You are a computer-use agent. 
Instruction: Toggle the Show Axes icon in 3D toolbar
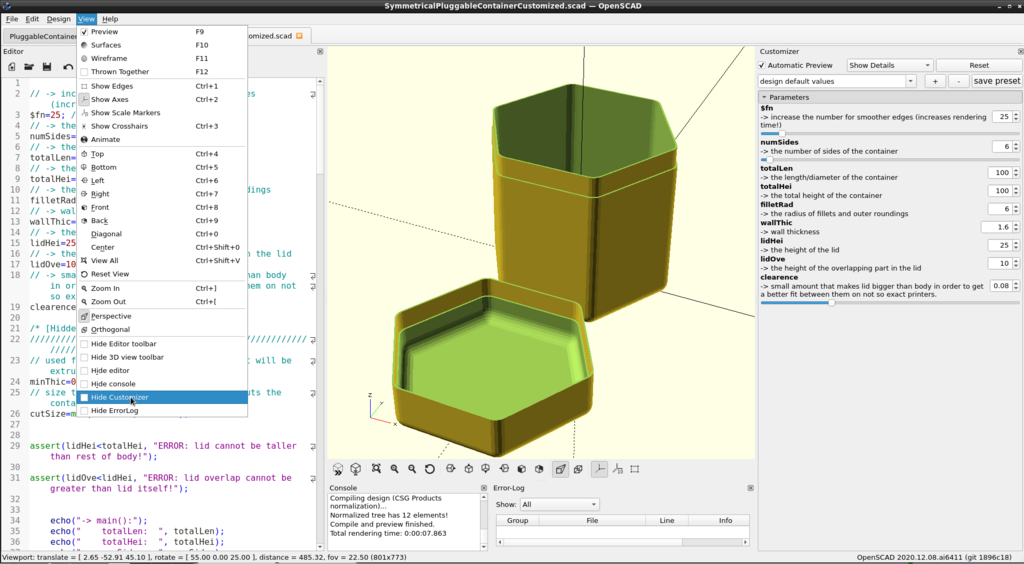tap(600, 469)
